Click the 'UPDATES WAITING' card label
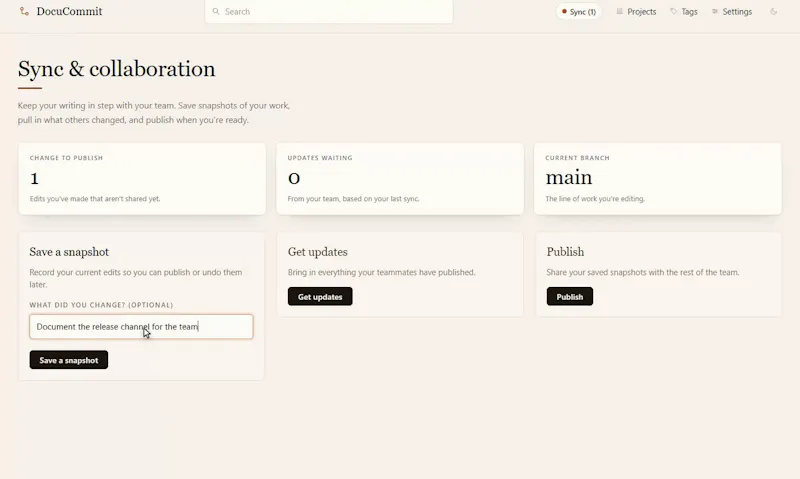Image resolution: width=800 pixels, height=479 pixels. [x=320, y=158]
